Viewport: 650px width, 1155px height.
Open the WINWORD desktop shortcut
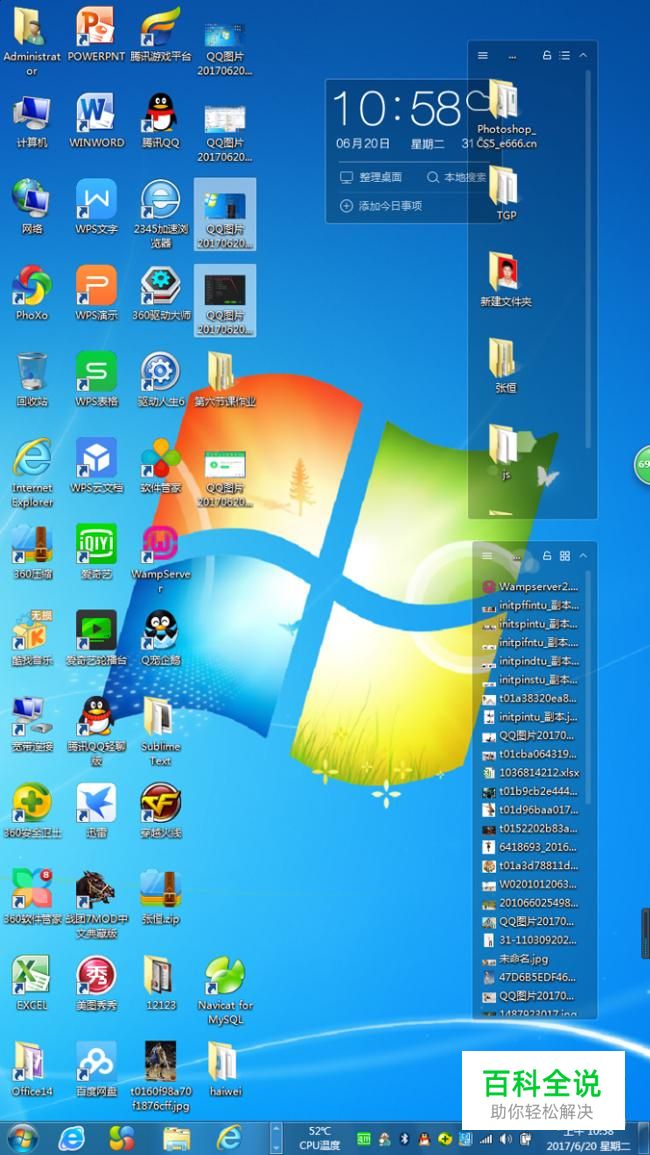(97, 121)
